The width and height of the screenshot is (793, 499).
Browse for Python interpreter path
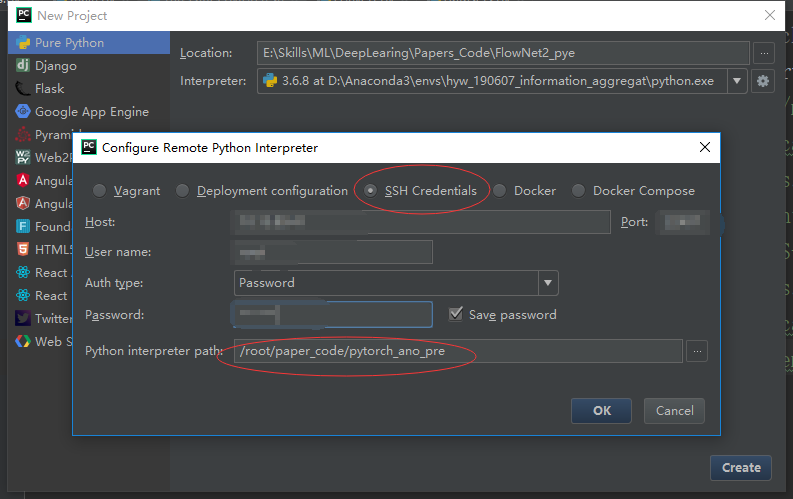[x=697, y=351]
